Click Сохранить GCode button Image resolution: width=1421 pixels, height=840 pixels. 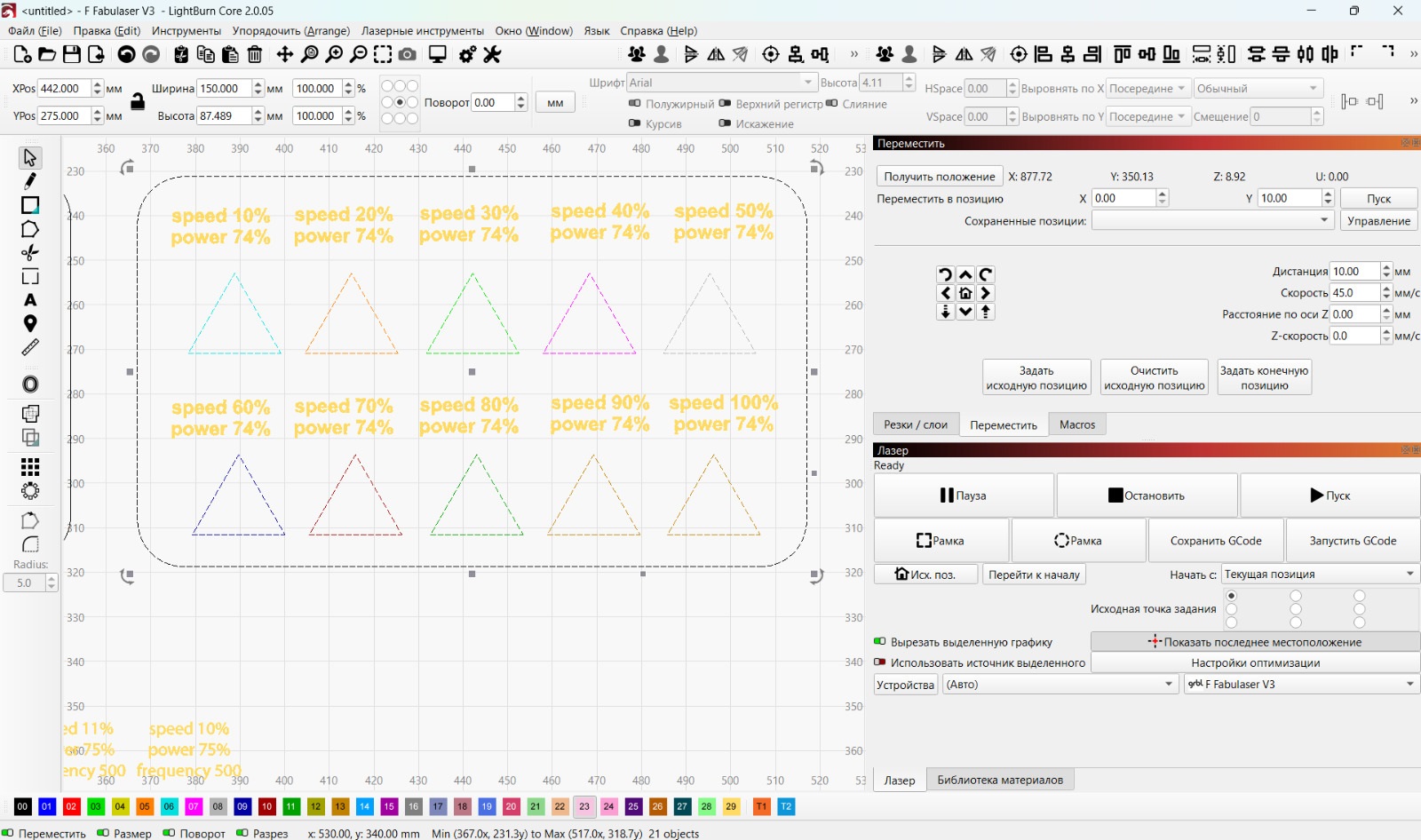[1216, 540]
